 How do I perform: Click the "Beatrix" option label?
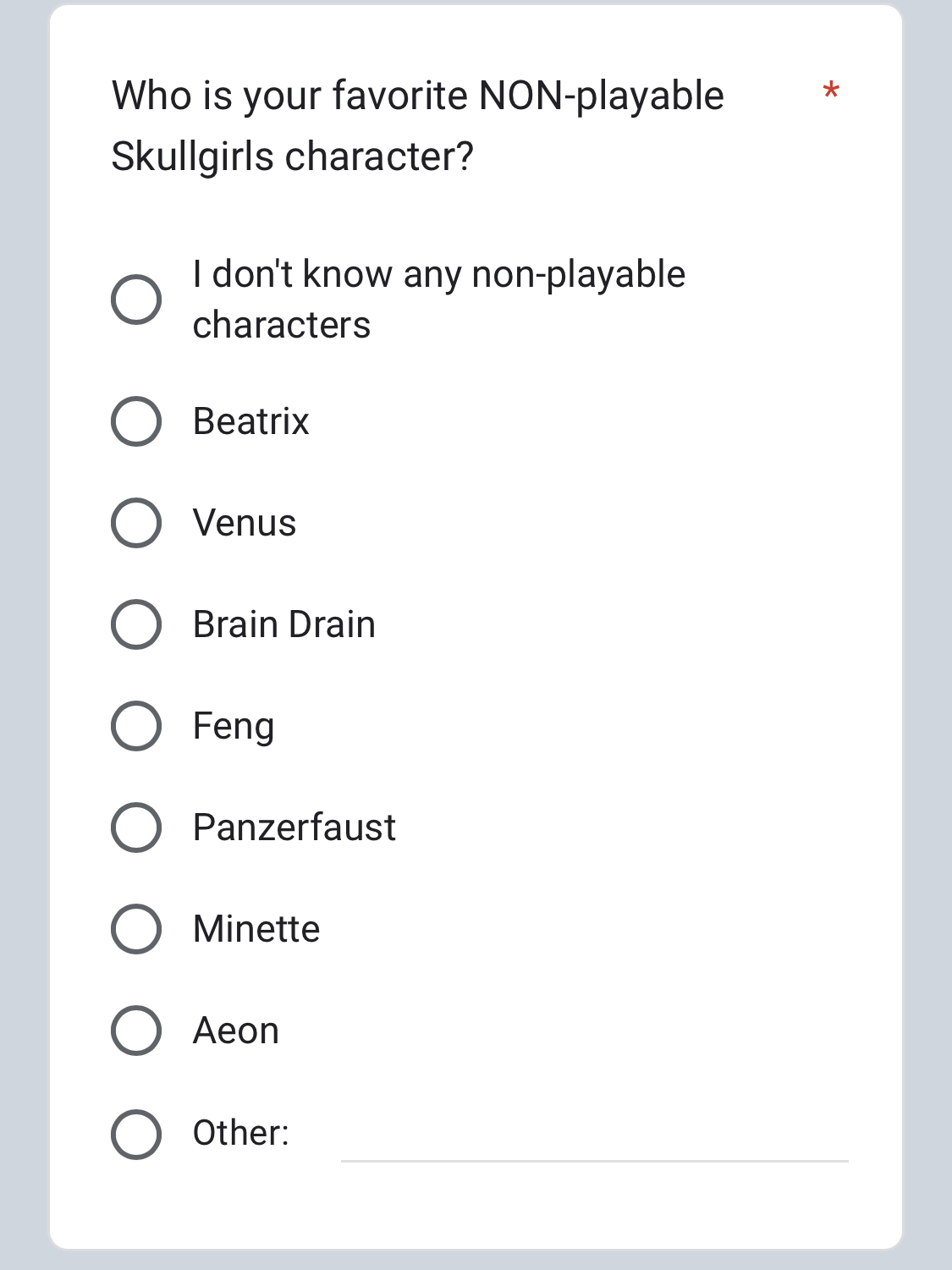251,421
